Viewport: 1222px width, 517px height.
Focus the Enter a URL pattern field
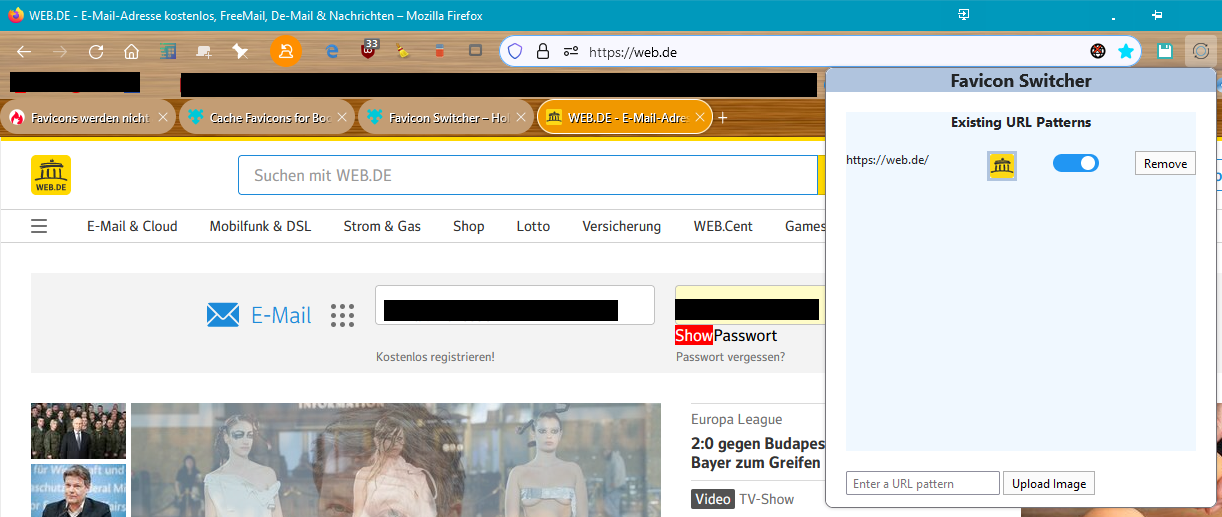click(x=923, y=483)
